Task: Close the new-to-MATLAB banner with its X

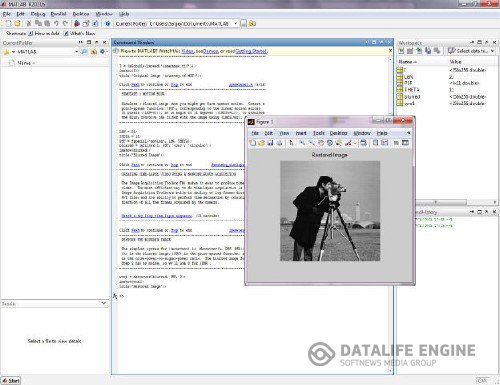Action: point(390,51)
